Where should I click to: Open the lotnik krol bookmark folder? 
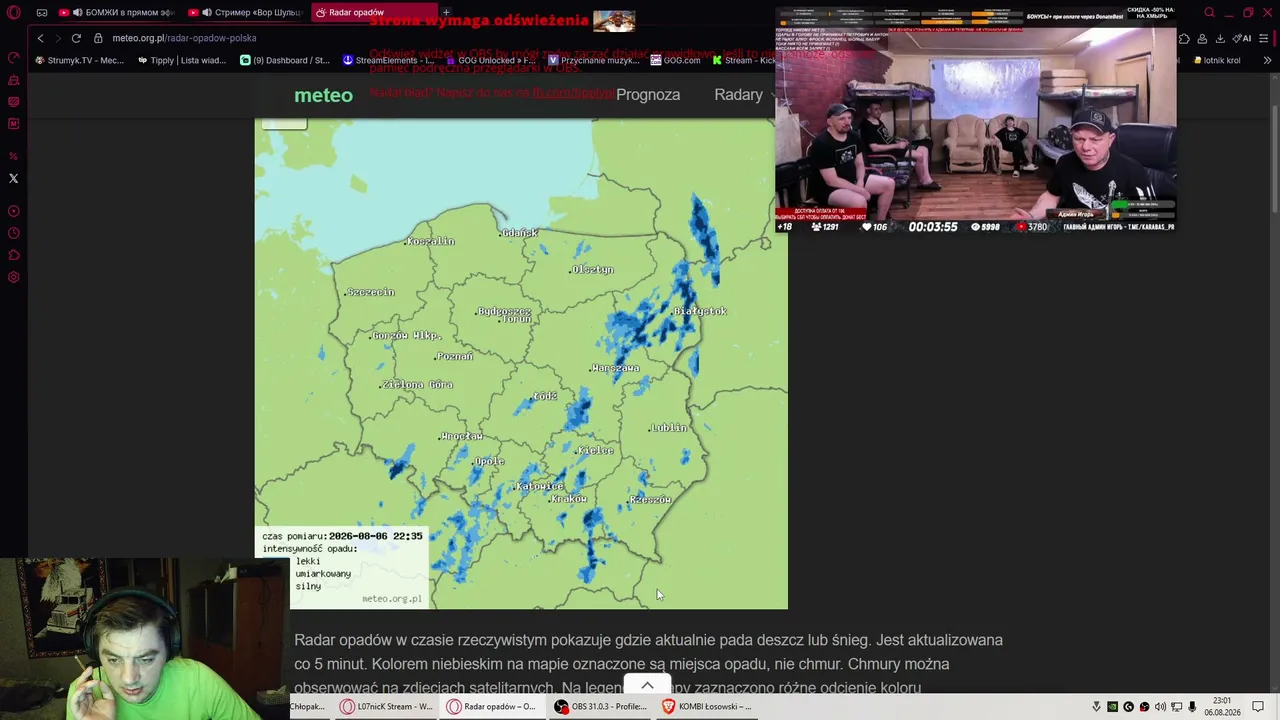point(1217,60)
